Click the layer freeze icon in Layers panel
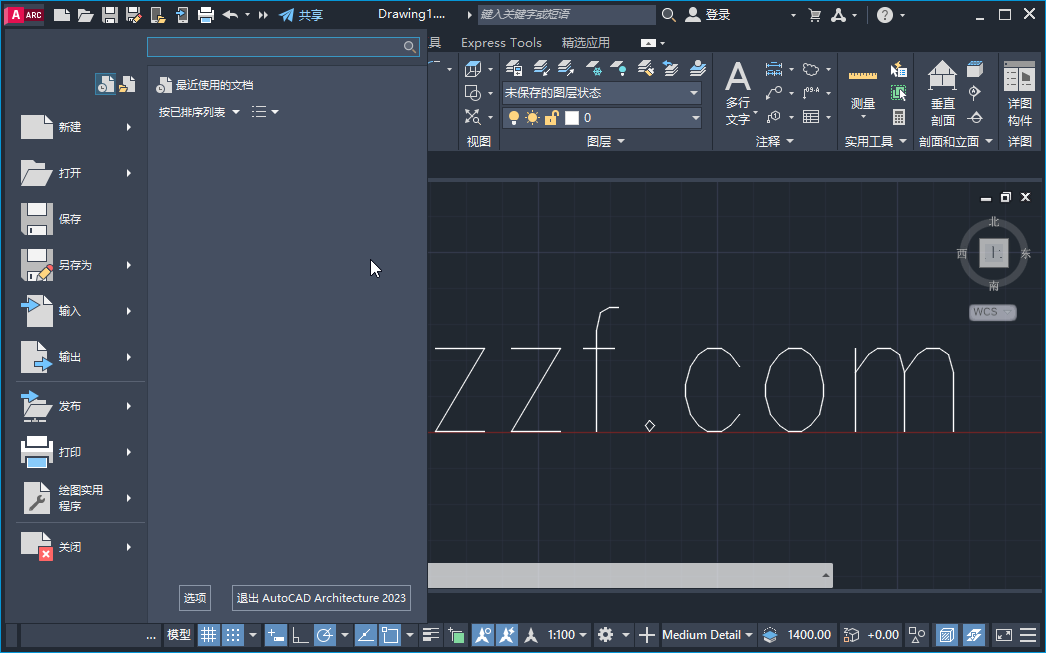The height and width of the screenshot is (653, 1046). [x=594, y=69]
